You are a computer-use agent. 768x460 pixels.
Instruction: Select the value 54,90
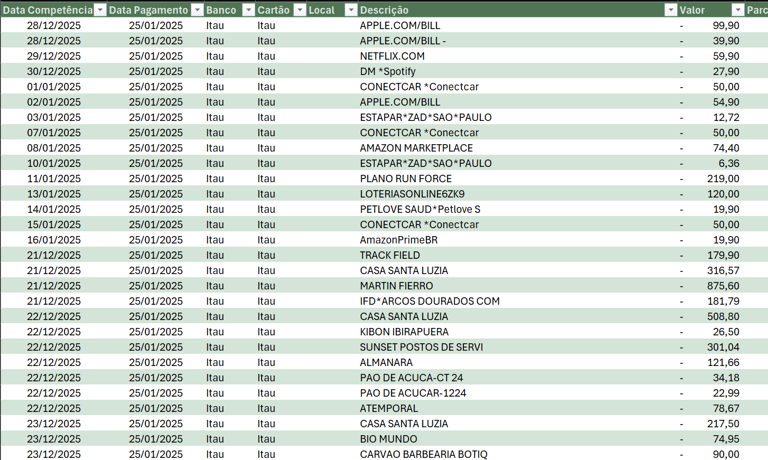point(726,102)
